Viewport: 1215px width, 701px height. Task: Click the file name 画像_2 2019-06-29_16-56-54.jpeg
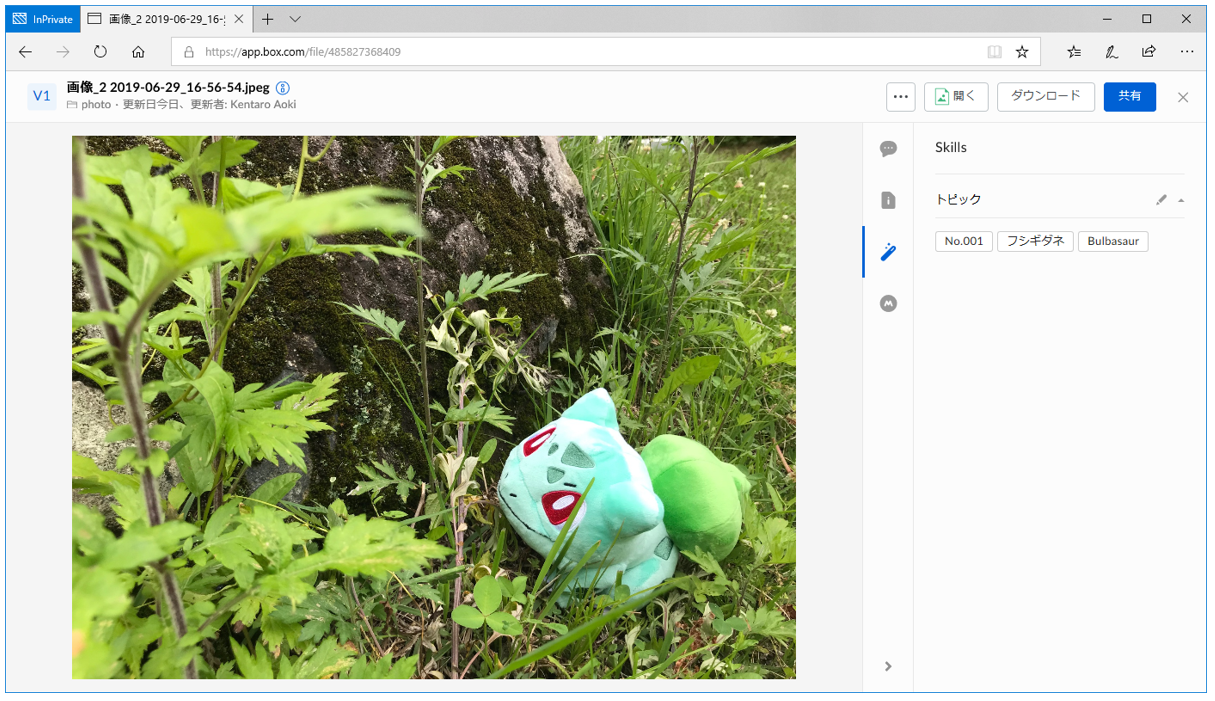point(168,88)
